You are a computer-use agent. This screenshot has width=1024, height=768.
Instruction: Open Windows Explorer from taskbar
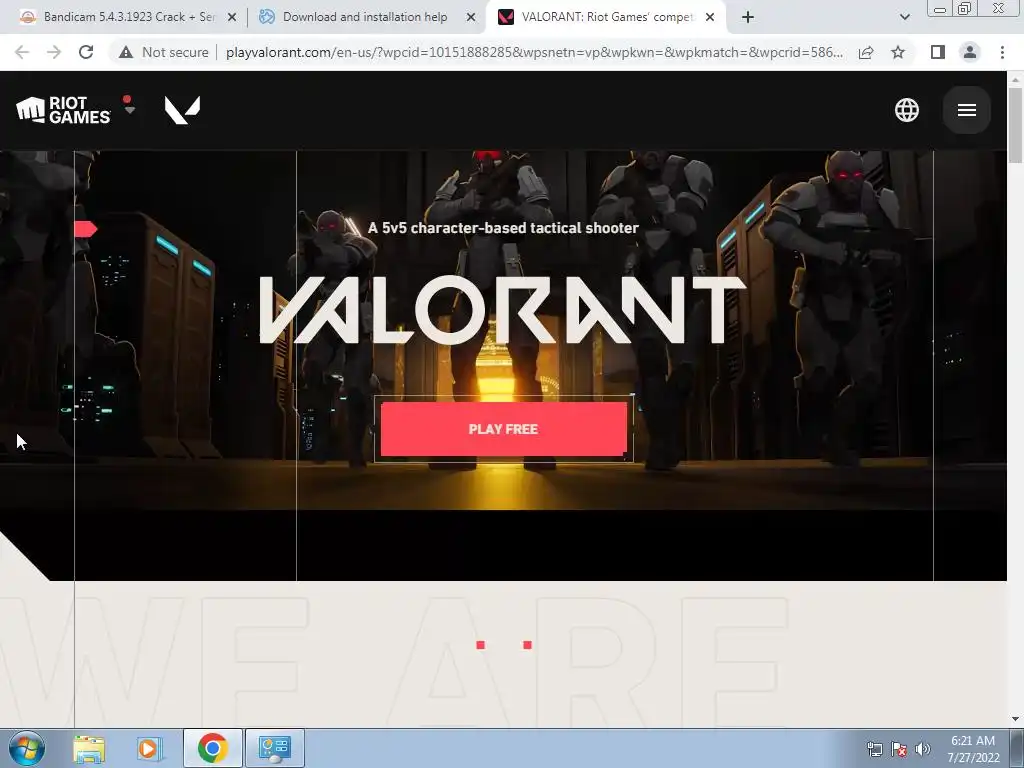[x=89, y=748]
